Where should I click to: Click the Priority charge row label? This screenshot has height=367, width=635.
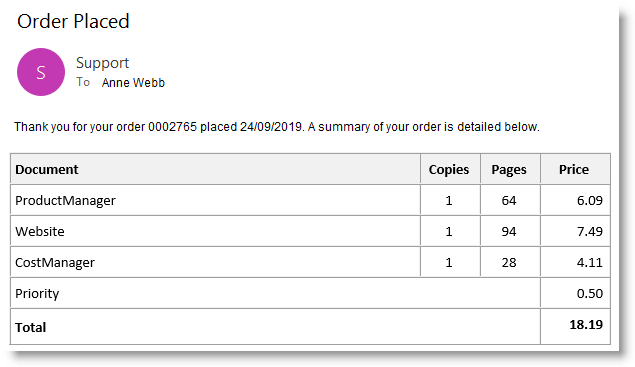coord(37,293)
